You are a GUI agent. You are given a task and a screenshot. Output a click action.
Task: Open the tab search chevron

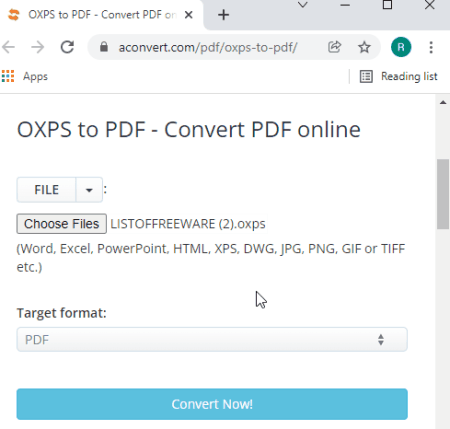(303, 5)
